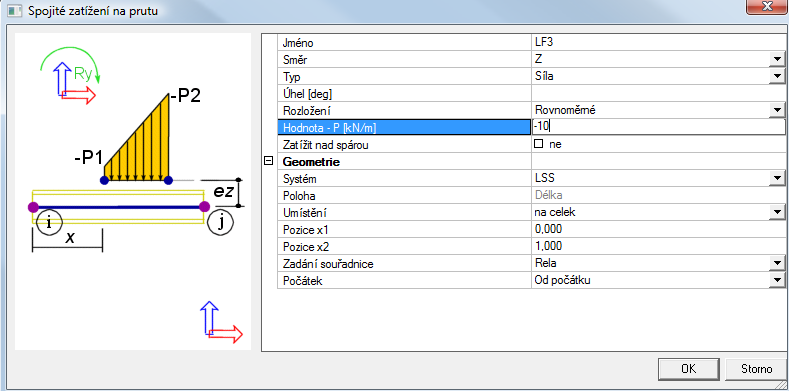Click the Ry rotation axis icon
The width and height of the screenshot is (789, 391).
click(x=70, y=76)
